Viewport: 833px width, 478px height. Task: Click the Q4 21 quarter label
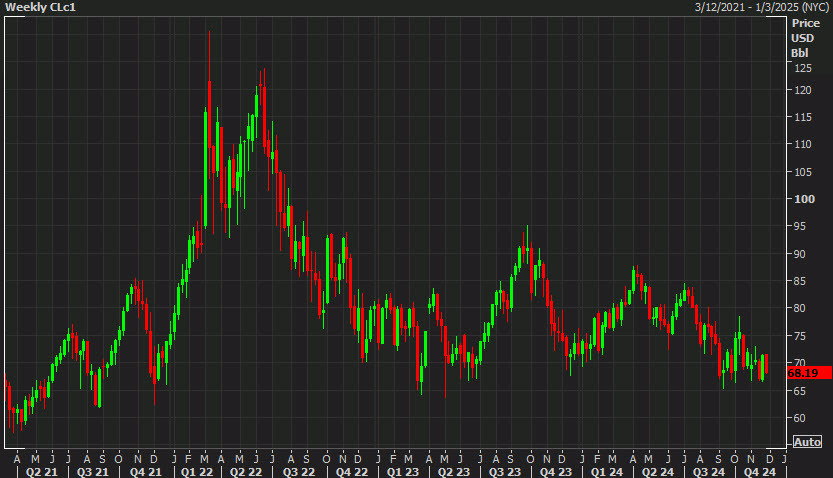point(146,472)
